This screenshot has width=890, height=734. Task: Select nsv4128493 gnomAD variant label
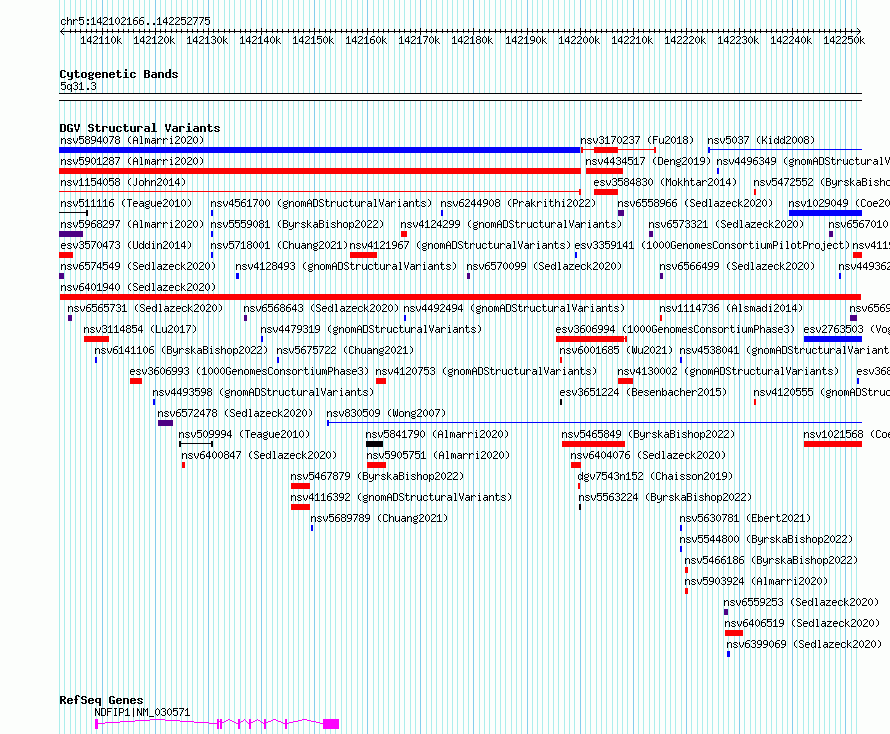[346, 266]
